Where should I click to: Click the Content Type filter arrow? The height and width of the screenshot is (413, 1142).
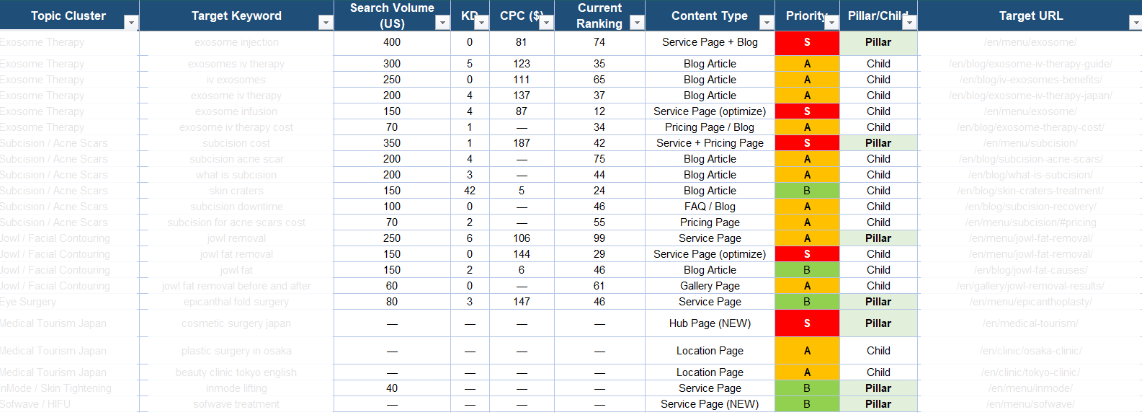click(763, 23)
